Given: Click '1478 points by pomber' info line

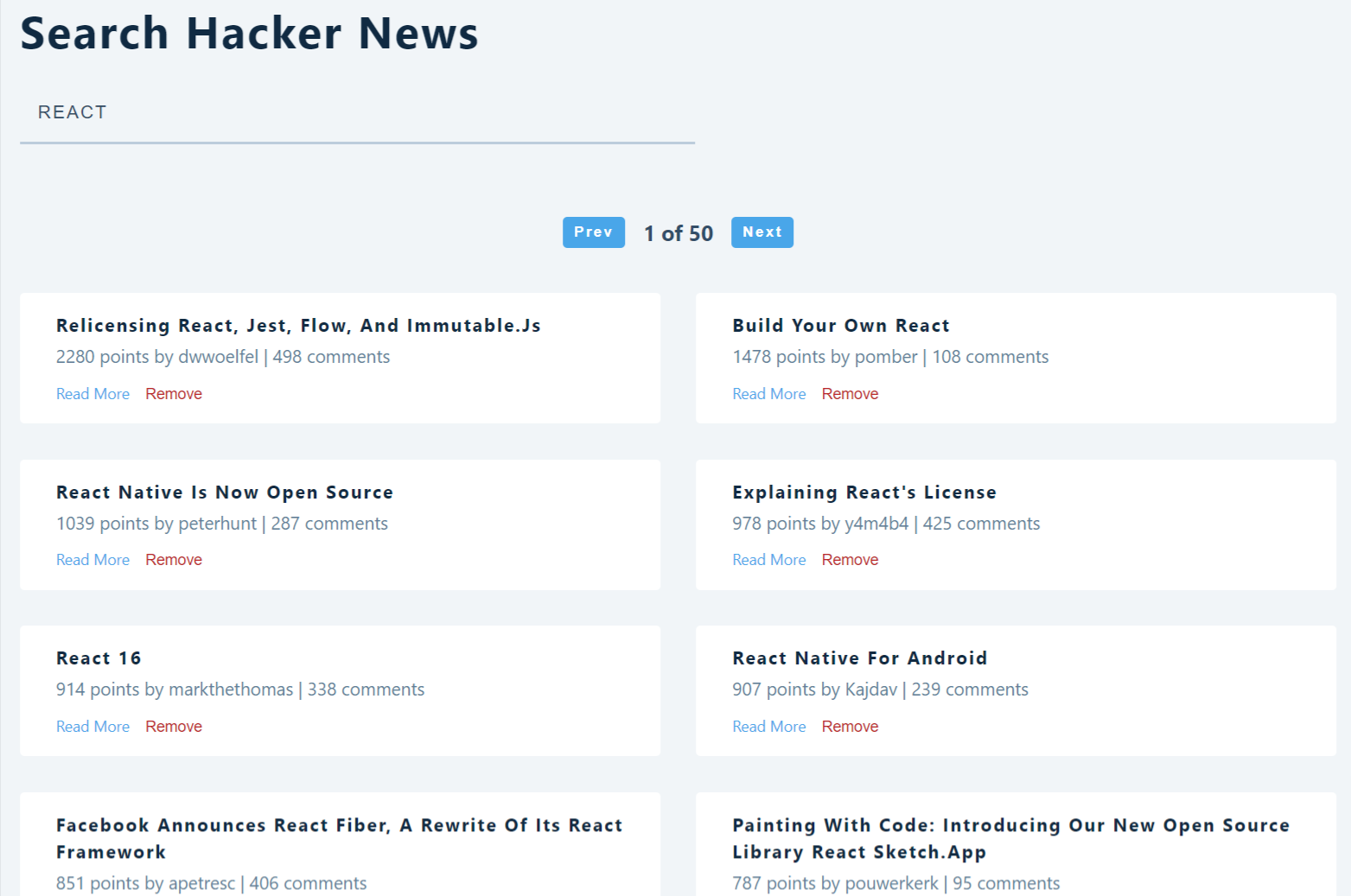Looking at the screenshot, I should click(x=890, y=357).
